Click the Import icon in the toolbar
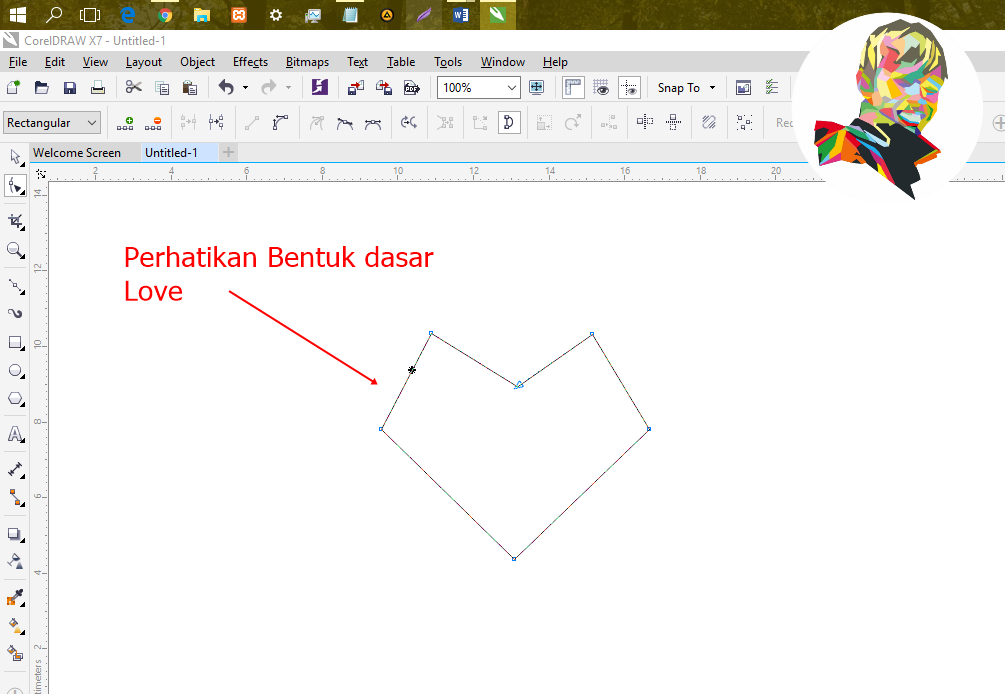The height and width of the screenshot is (694, 1005). [355, 87]
